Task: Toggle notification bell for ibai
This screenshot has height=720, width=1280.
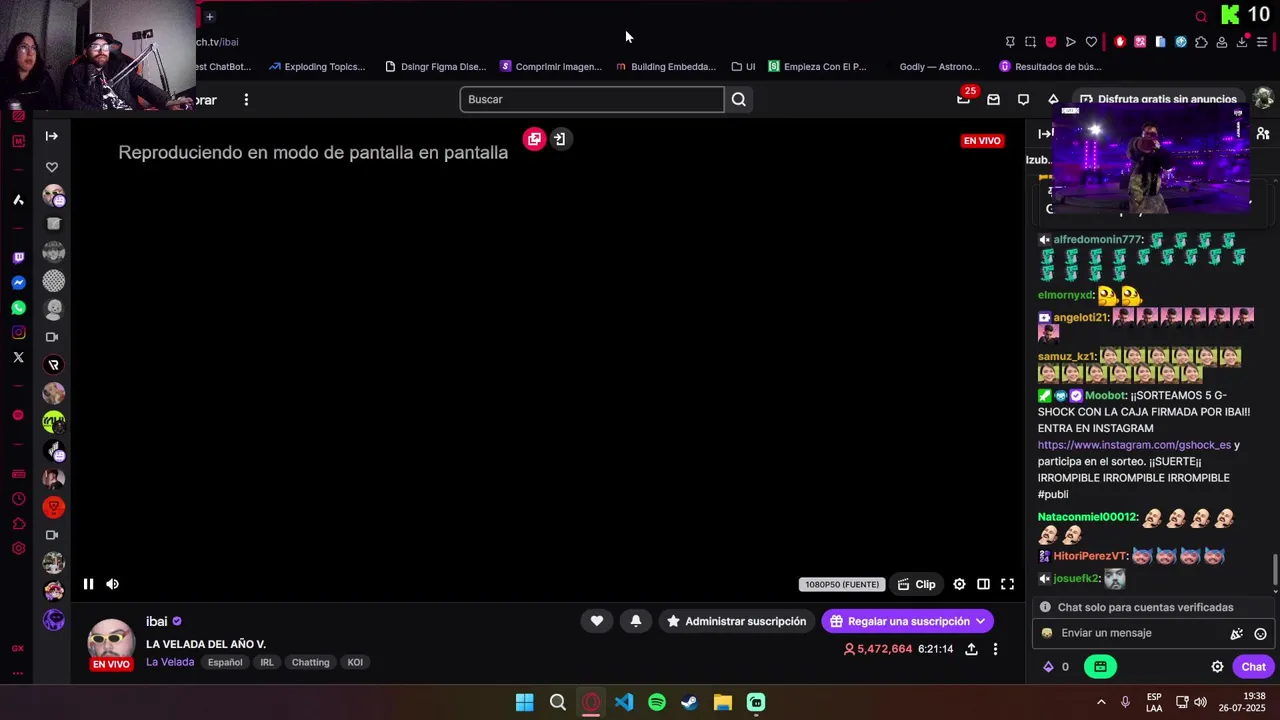Action: coord(636,621)
